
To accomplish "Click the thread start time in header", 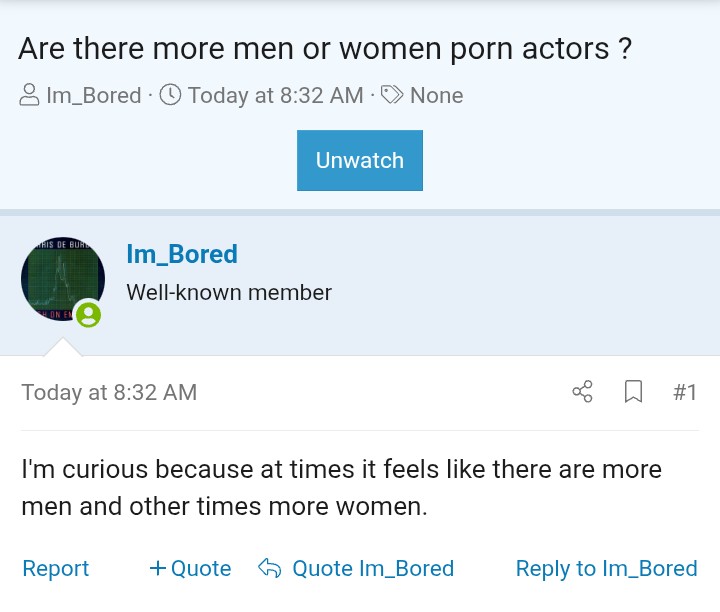I will click(275, 96).
